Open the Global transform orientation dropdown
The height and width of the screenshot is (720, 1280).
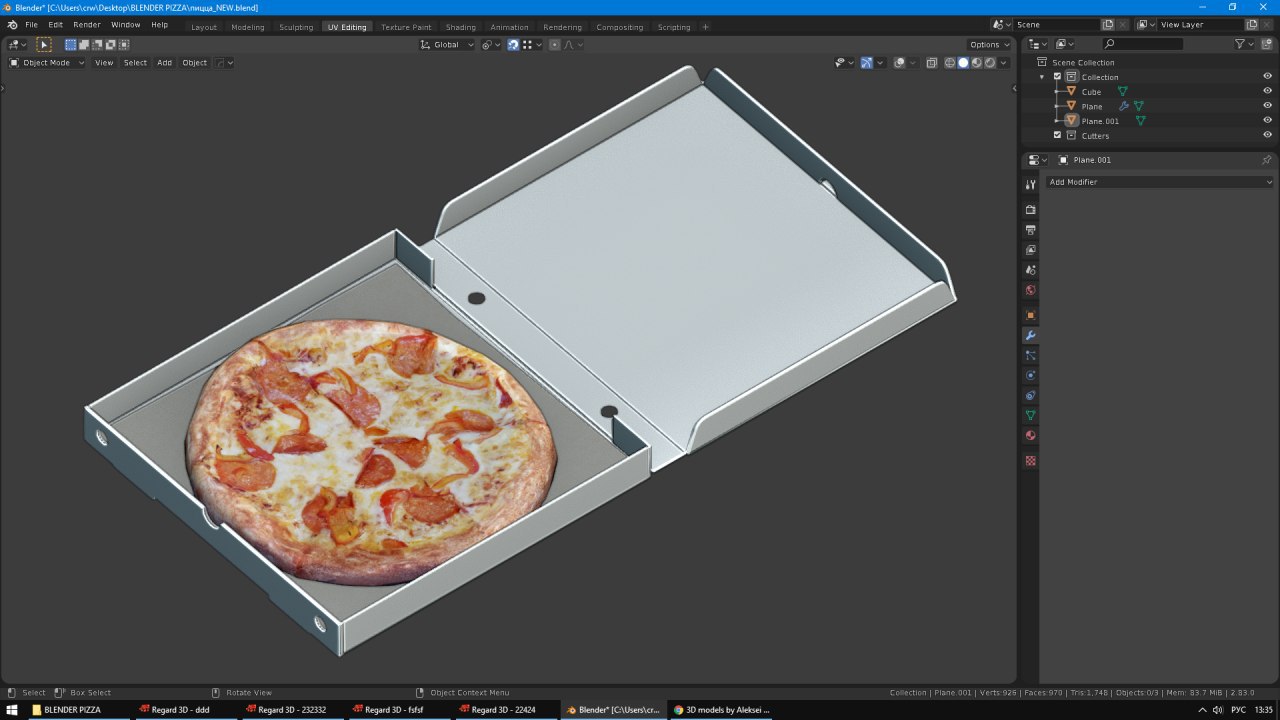click(447, 44)
